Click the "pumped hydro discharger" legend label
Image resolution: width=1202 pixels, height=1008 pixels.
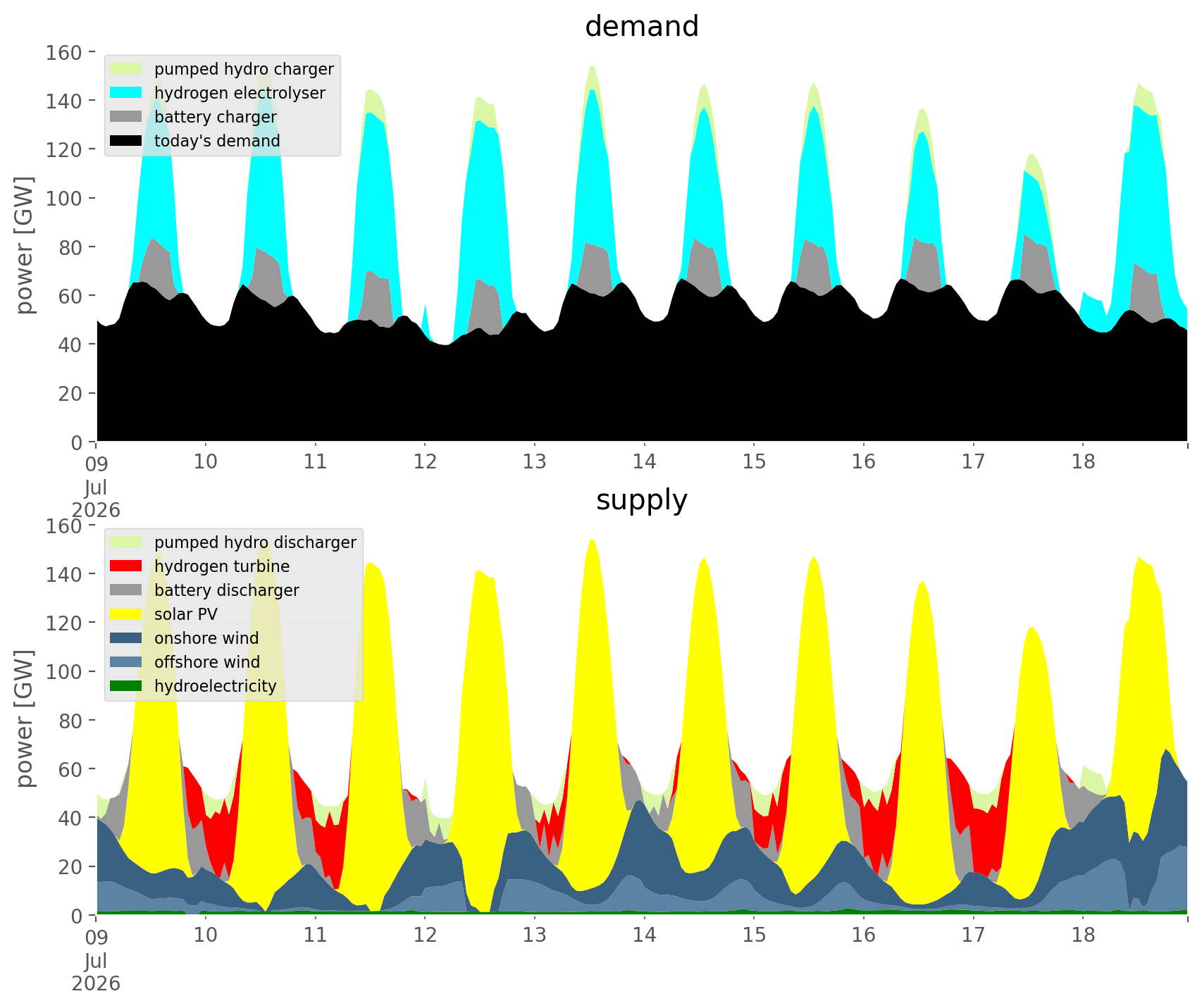coord(255,542)
